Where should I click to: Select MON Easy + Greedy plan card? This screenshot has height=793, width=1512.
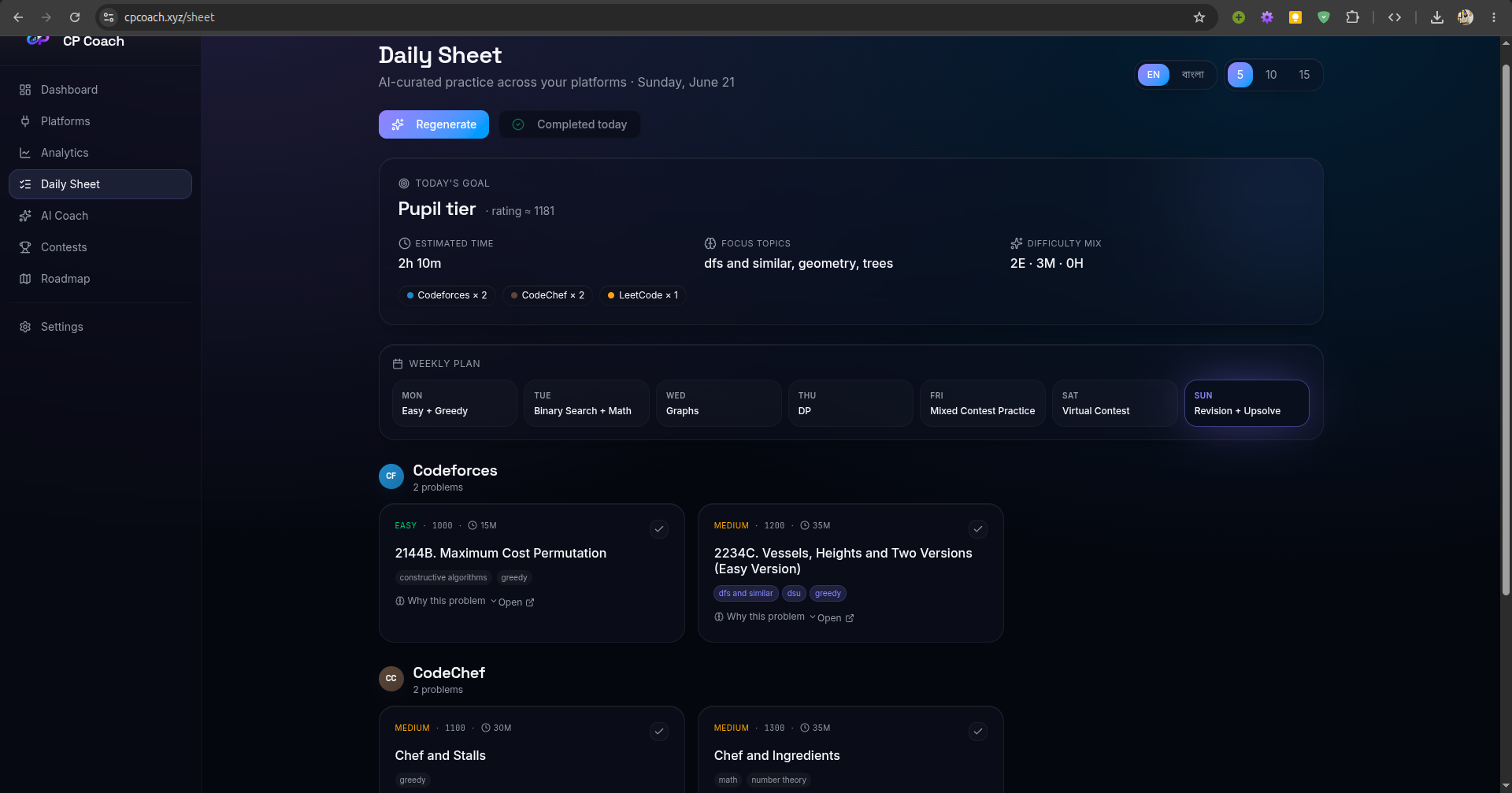coord(454,403)
